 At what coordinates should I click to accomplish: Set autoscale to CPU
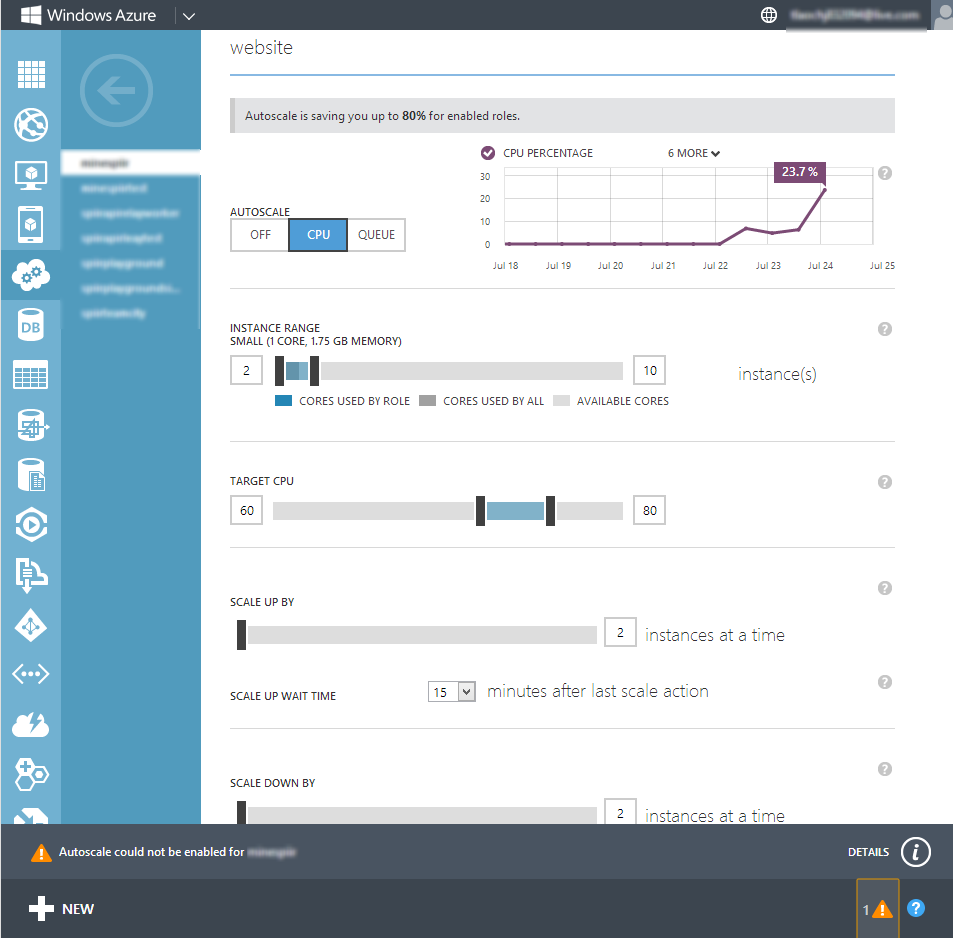click(x=318, y=235)
